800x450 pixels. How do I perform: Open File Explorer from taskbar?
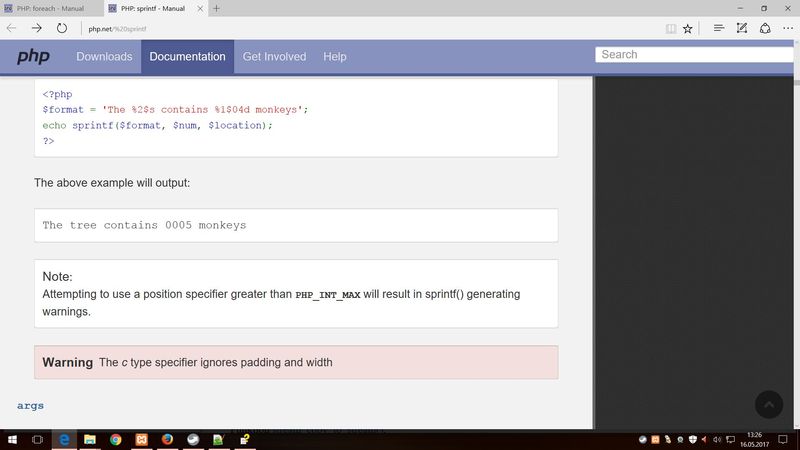click(x=90, y=439)
